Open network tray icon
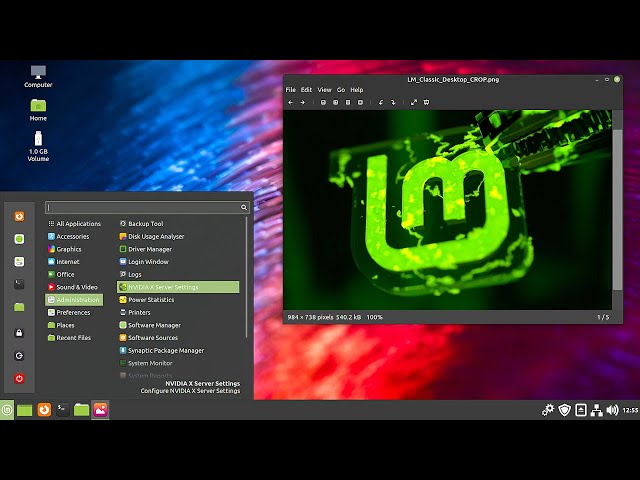Screen dimensions: 640x480 click(x=596, y=410)
